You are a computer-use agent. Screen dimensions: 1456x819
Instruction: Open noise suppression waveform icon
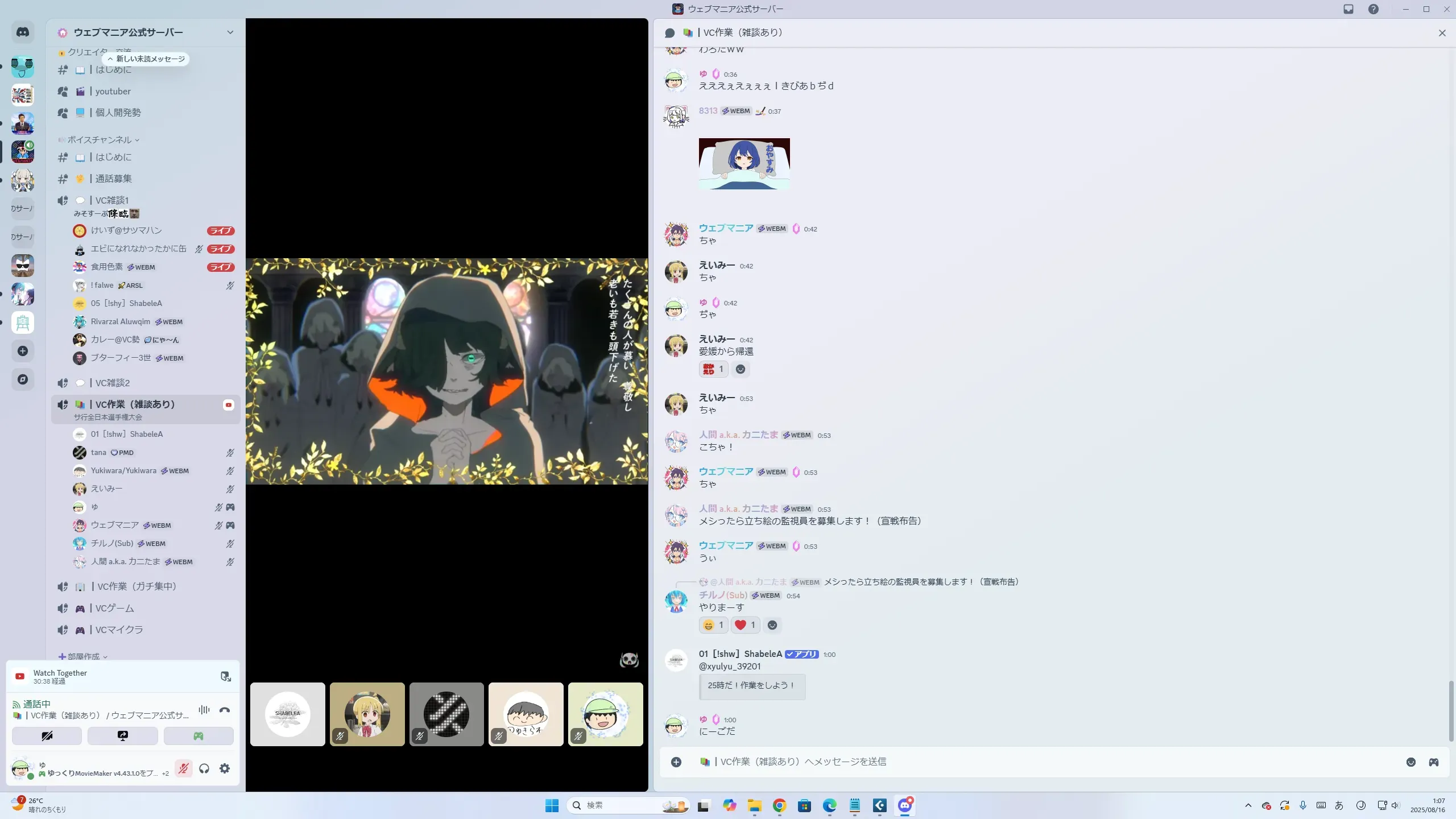tap(204, 710)
